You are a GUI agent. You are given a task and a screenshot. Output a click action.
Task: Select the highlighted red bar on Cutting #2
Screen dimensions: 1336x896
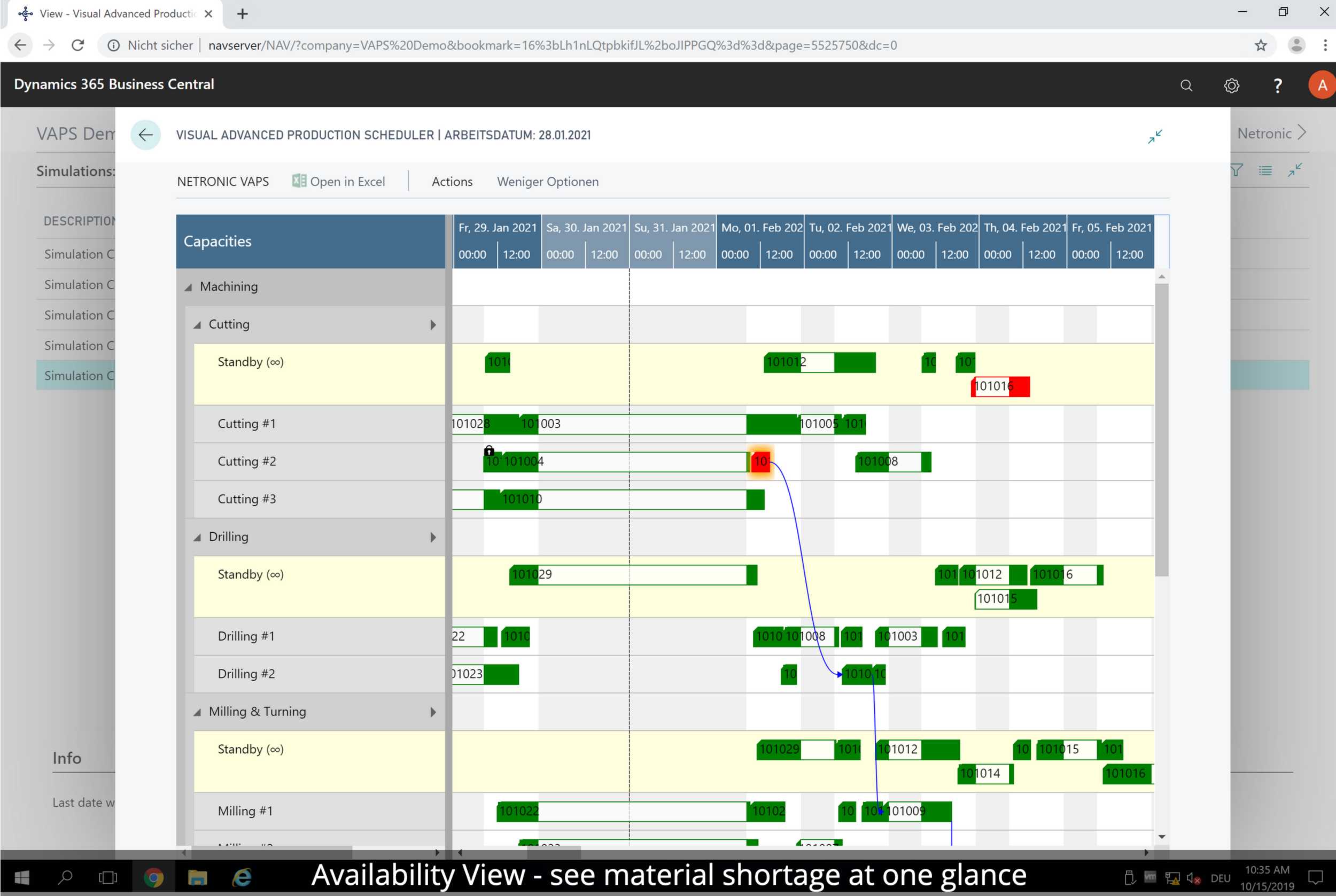click(760, 462)
